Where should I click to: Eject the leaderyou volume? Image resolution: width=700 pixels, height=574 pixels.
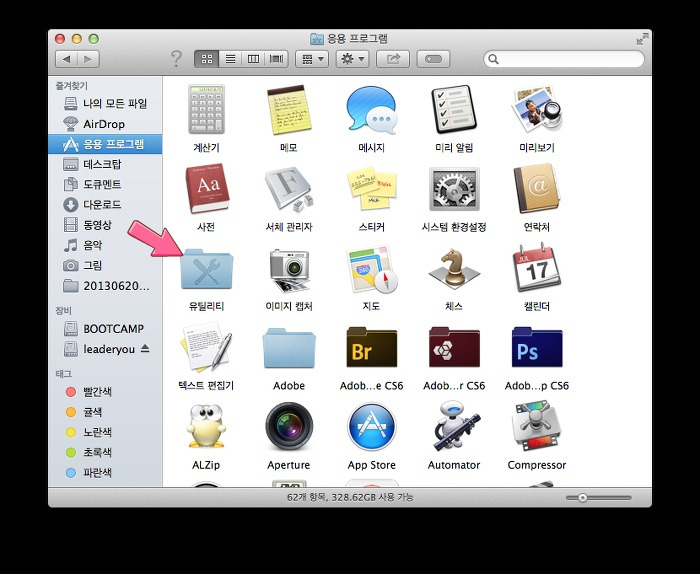point(145,349)
